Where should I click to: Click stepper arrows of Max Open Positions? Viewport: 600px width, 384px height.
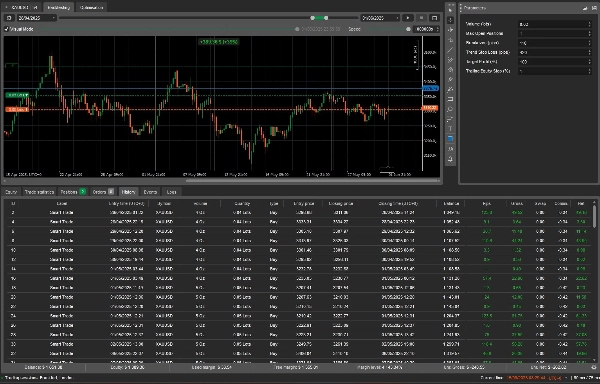[589, 34]
